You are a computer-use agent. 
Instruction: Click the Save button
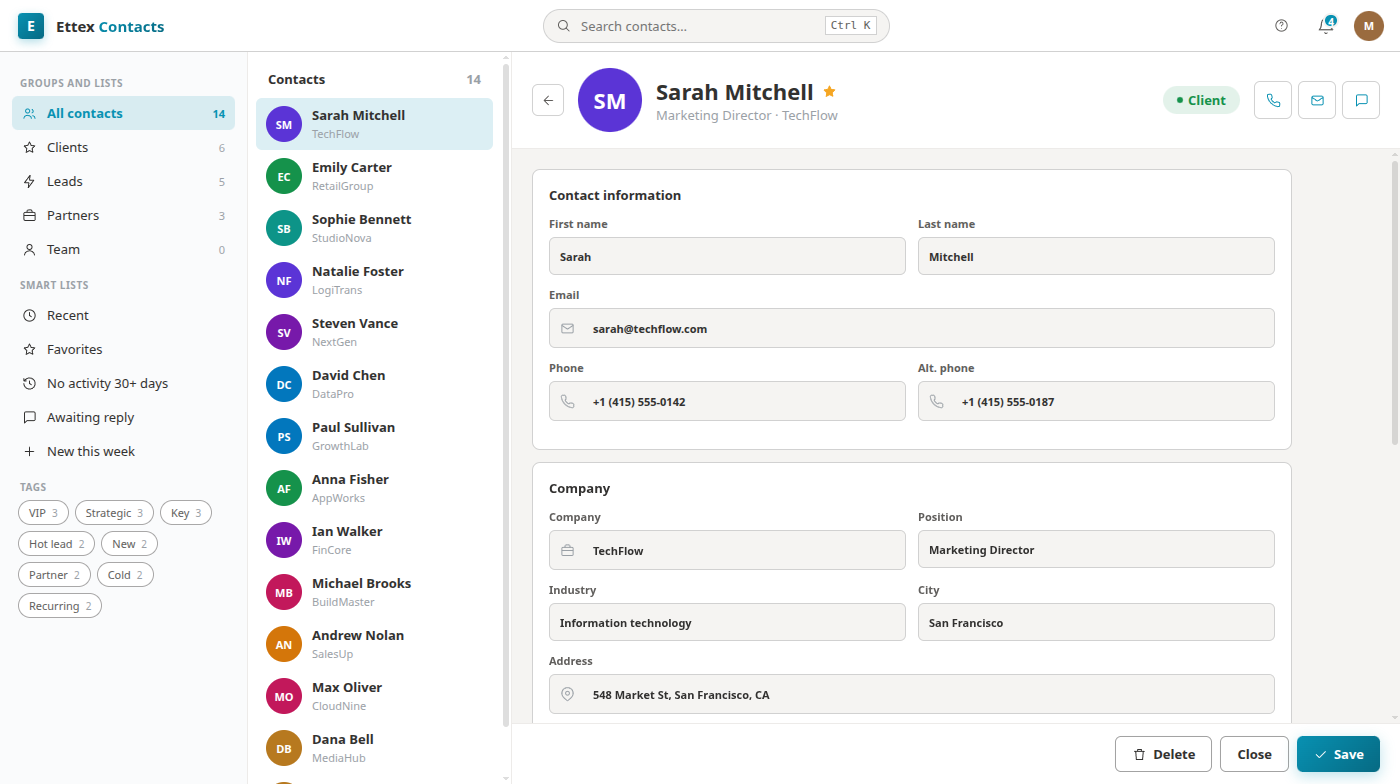point(1338,754)
